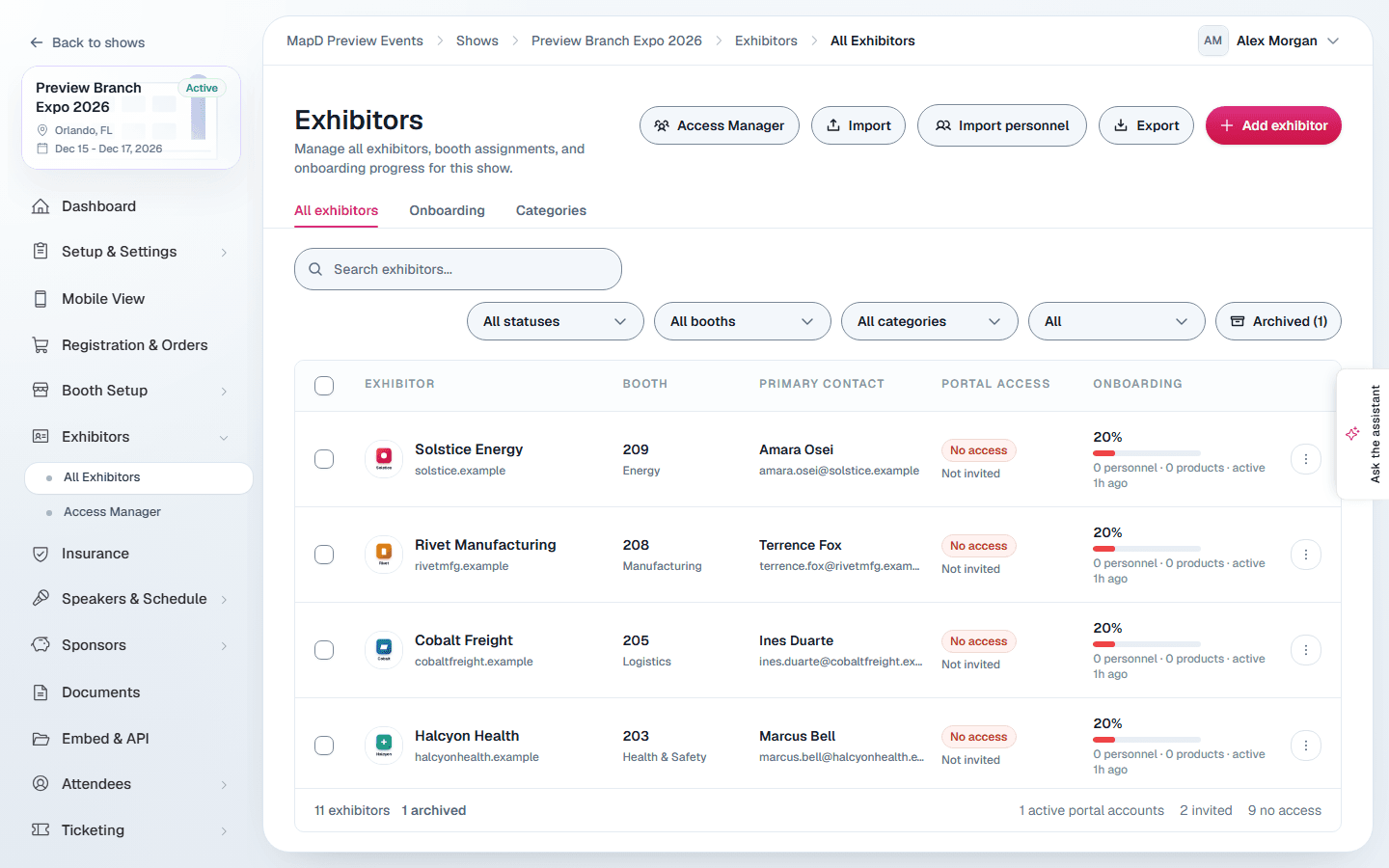Click the Rivet Manufacturing logo icon
The width and height of the screenshot is (1389, 868).
[x=384, y=555]
